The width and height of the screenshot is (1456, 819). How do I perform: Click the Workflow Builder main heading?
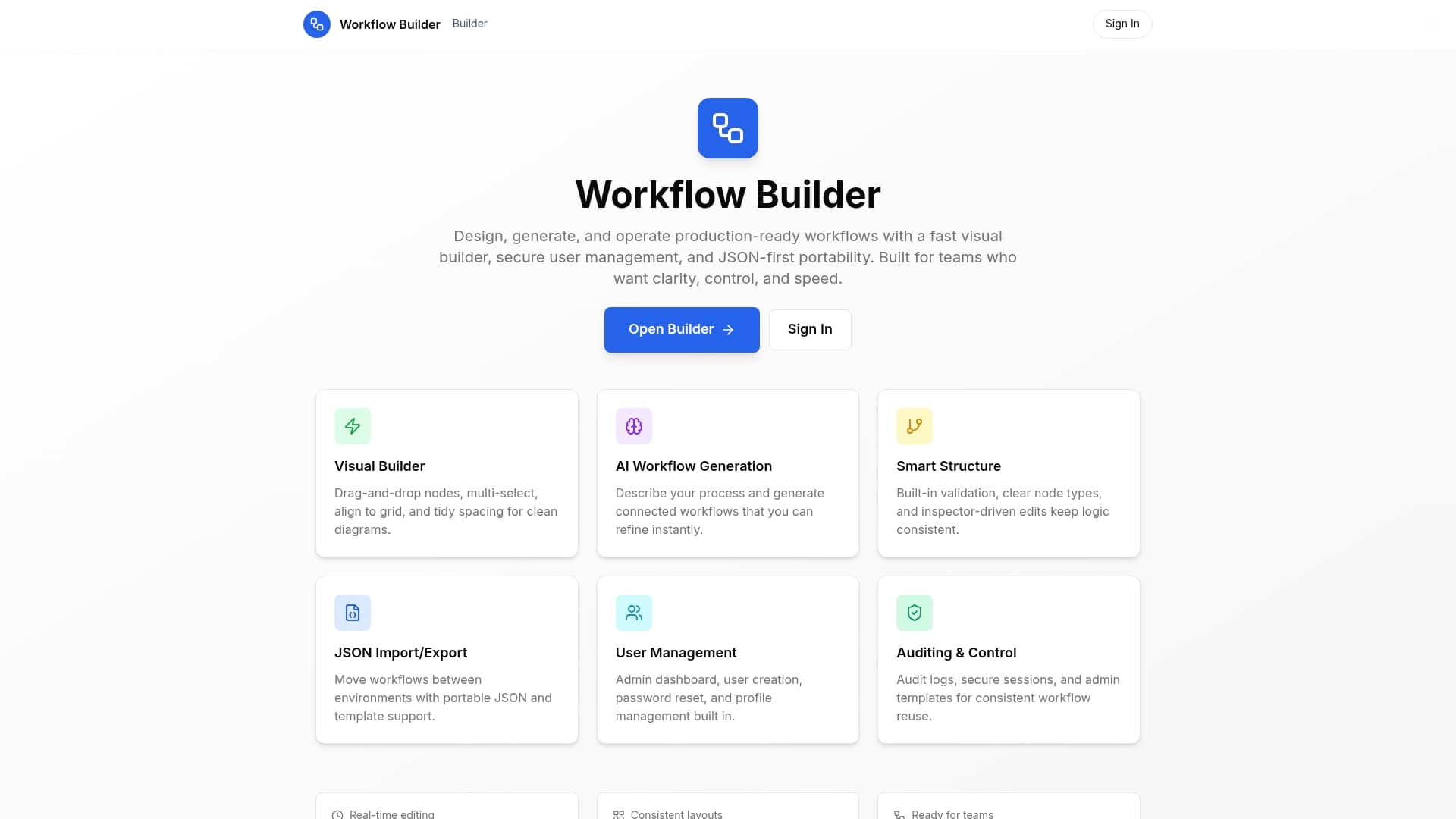pos(728,195)
